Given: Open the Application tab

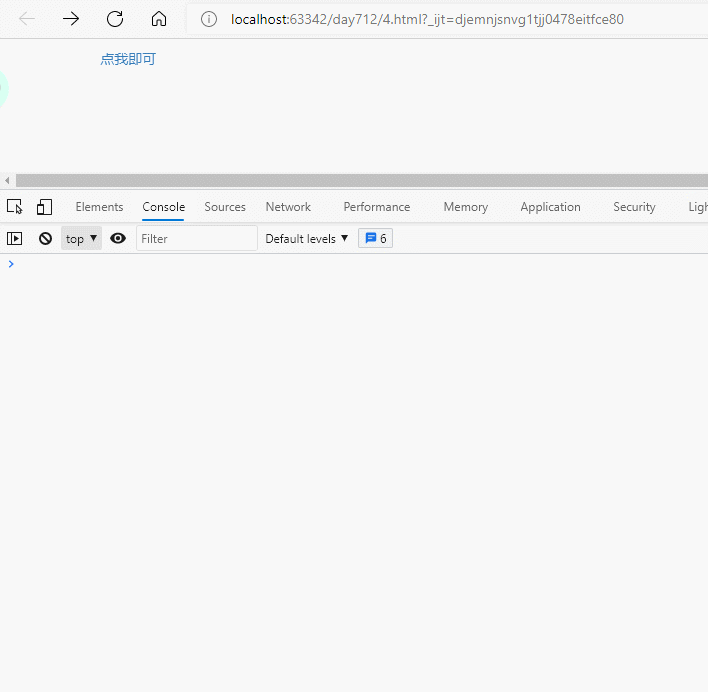Looking at the screenshot, I should tap(550, 207).
